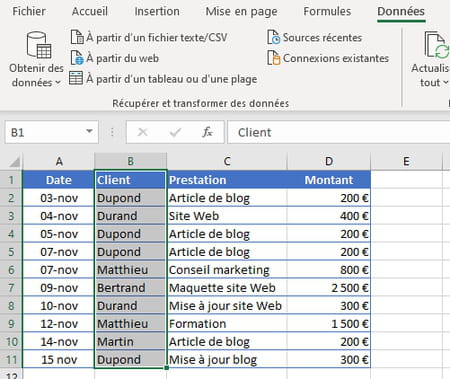Click the text/CSV file import icon
This screenshot has height=379, width=450.
(77, 37)
